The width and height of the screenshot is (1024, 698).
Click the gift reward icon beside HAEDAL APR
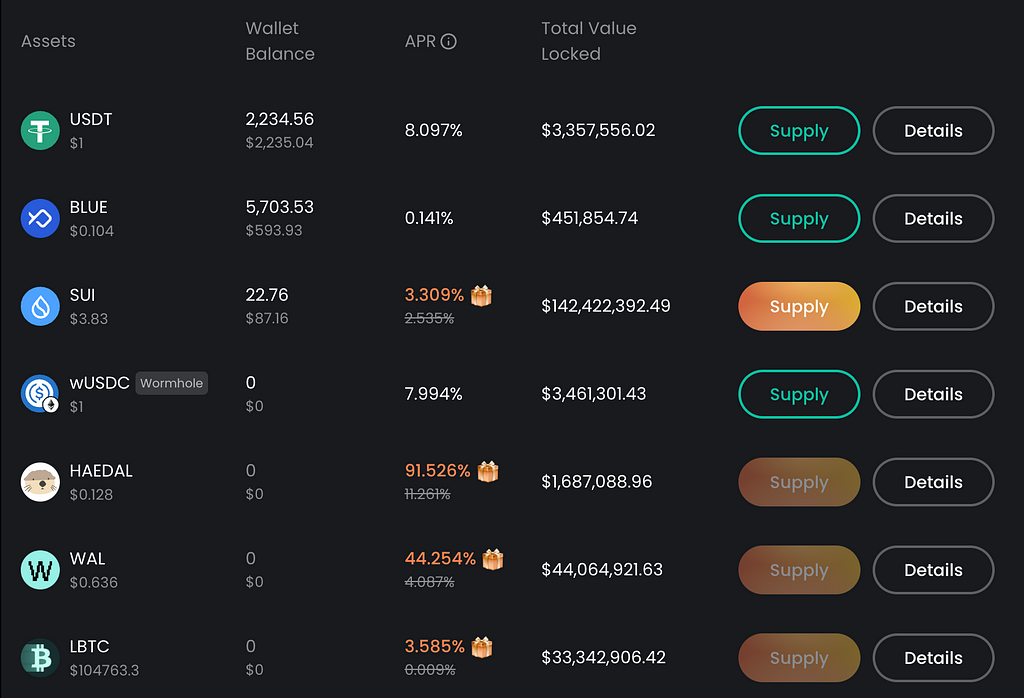coord(488,471)
